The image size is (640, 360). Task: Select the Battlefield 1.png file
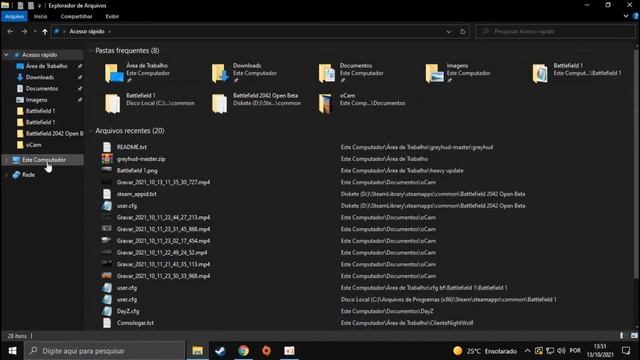(x=137, y=171)
